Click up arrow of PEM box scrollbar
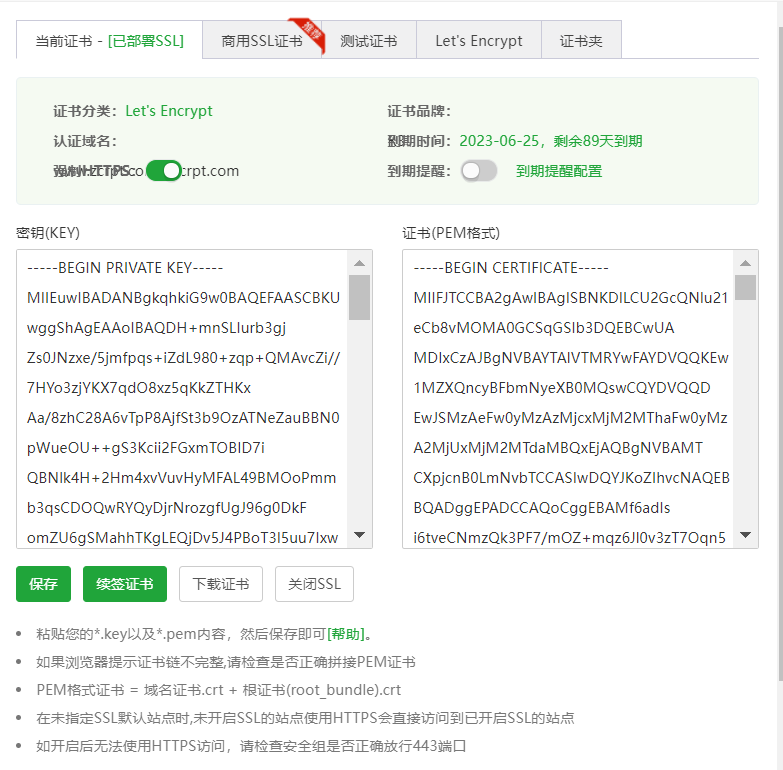Image resolution: width=783 pixels, height=770 pixels. click(x=745, y=263)
